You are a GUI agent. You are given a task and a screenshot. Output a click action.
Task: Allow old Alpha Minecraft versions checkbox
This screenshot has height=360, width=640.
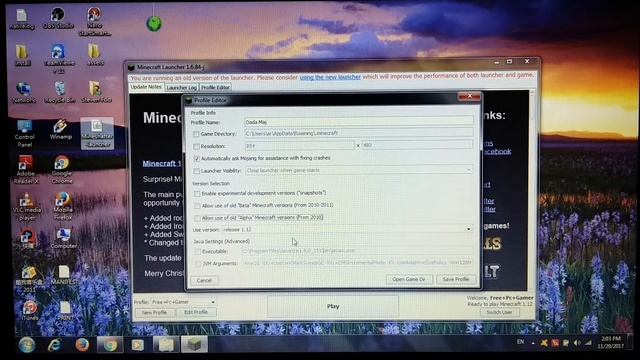pyautogui.click(x=198, y=218)
